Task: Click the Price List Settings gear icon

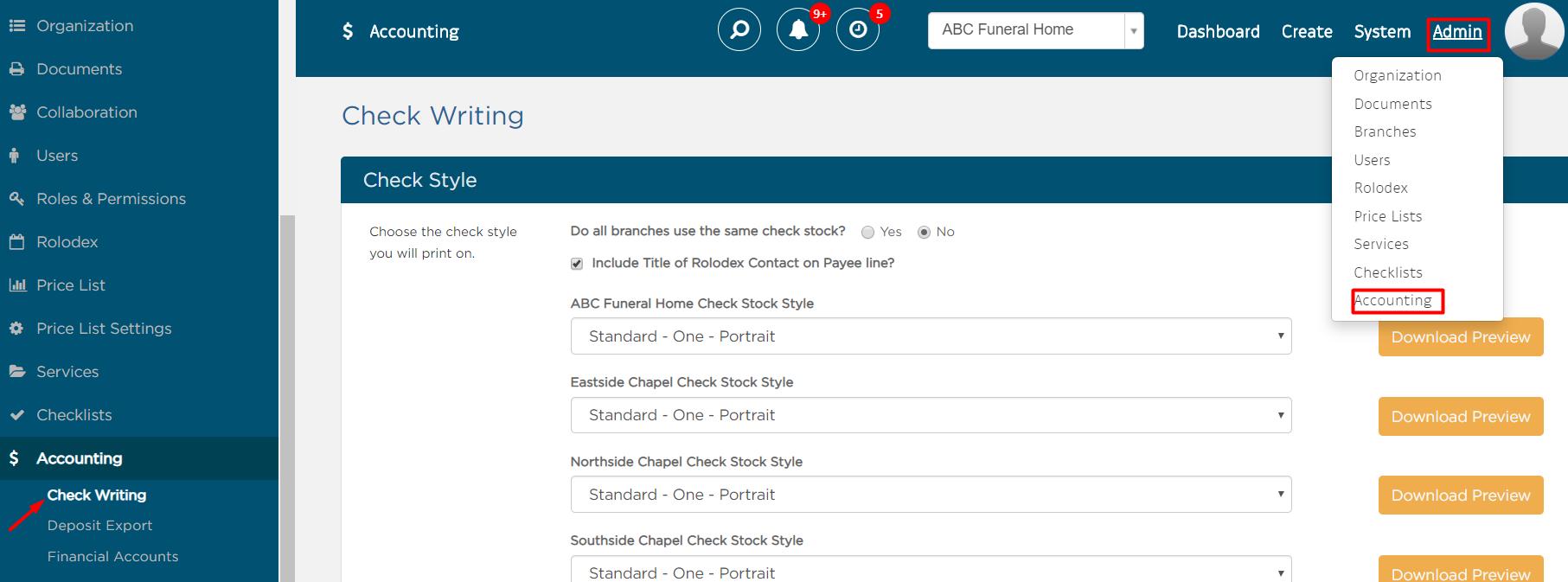Action: coord(16,329)
